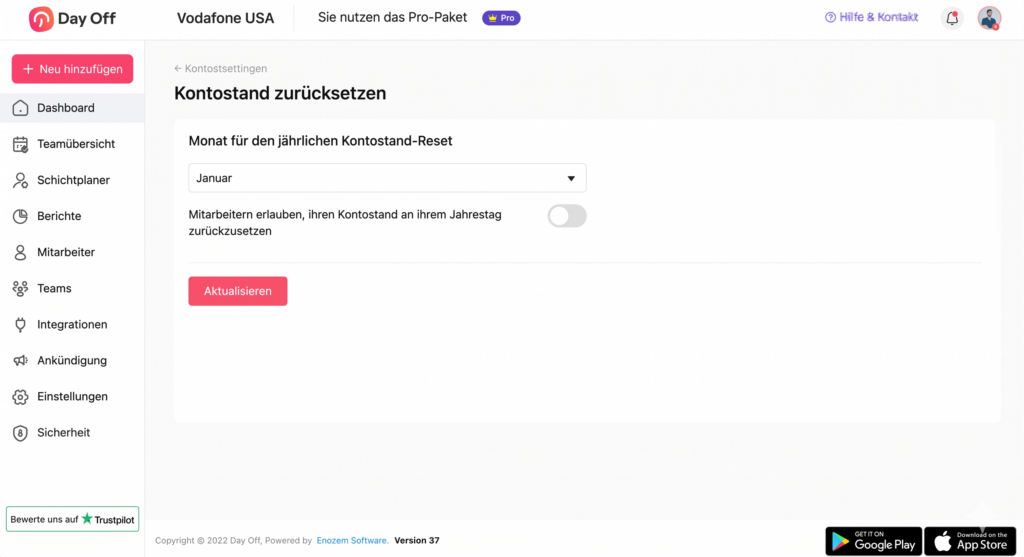
Task: Open the Hilfe & Kontakt link
Action: tap(871, 17)
